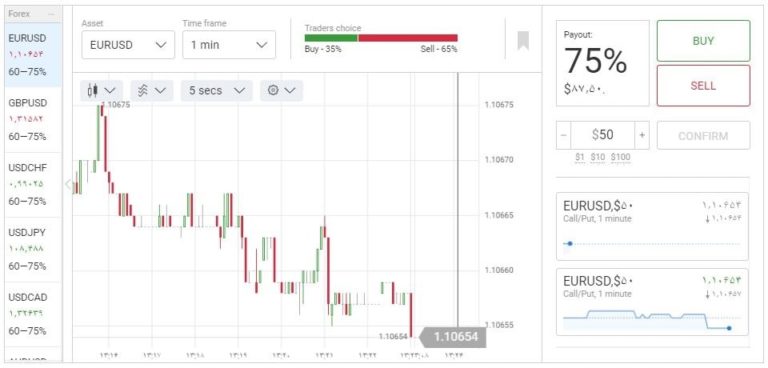Open the 5 secs interval dropdown
This screenshot has width=768, height=368.
[x=216, y=91]
